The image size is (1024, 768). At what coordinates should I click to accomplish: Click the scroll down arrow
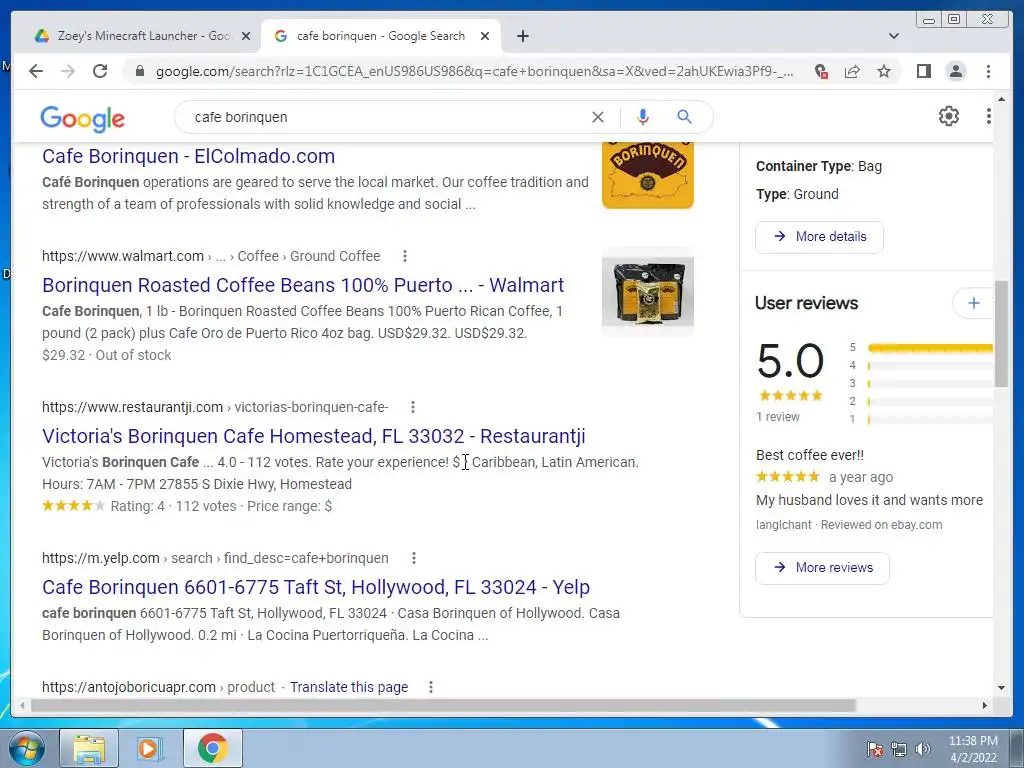coord(1001,688)
